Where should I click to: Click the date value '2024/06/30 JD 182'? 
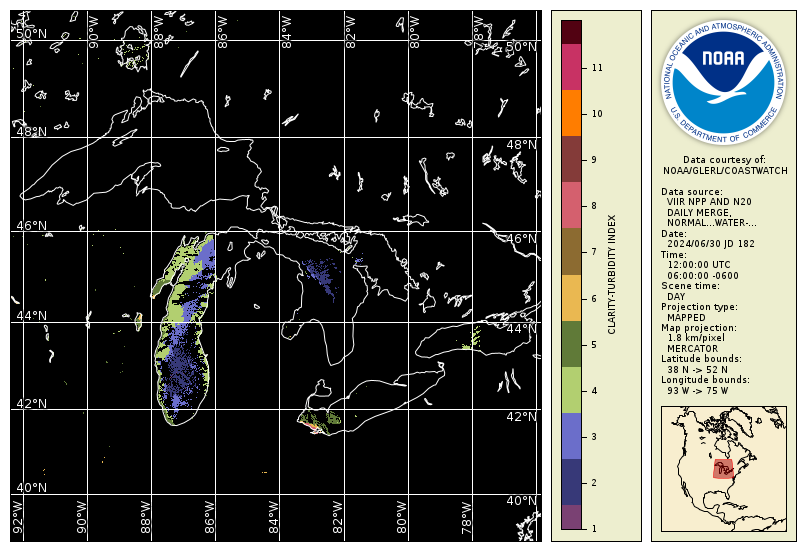pyautogui.click(x=710, y=244)
